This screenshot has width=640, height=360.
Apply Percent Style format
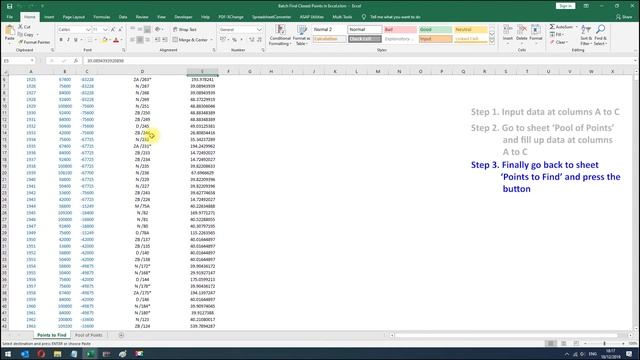click(x=234, y=40)
